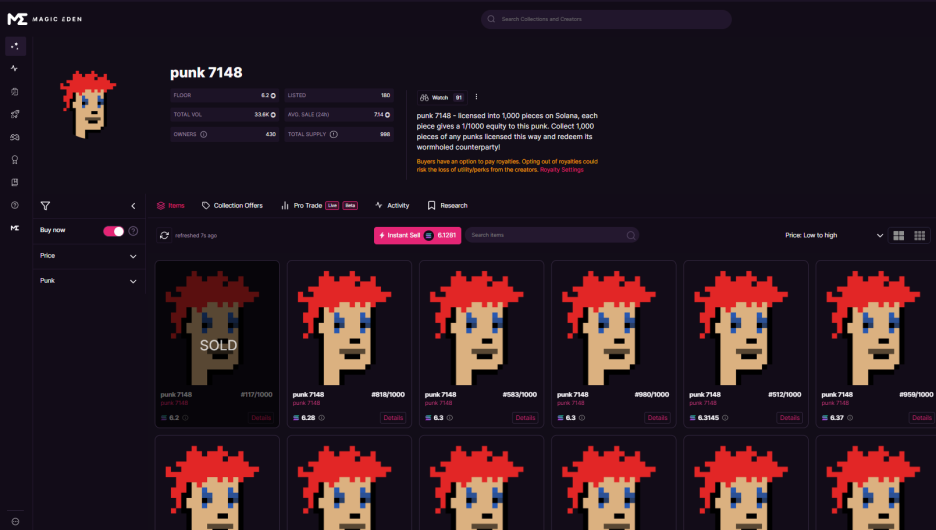Open the Research tab
This screenshot has height=530, width=936.
[447, 205]
